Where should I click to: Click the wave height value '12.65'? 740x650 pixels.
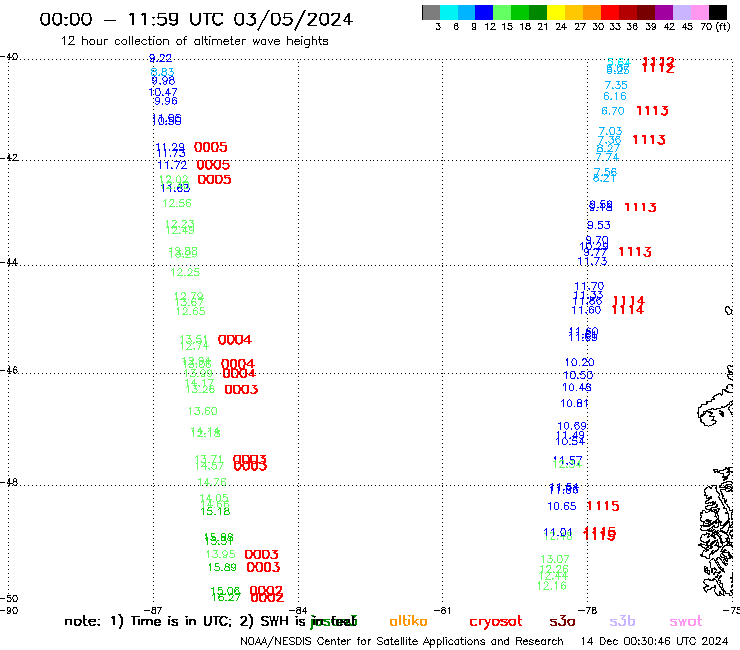point(191,311)
